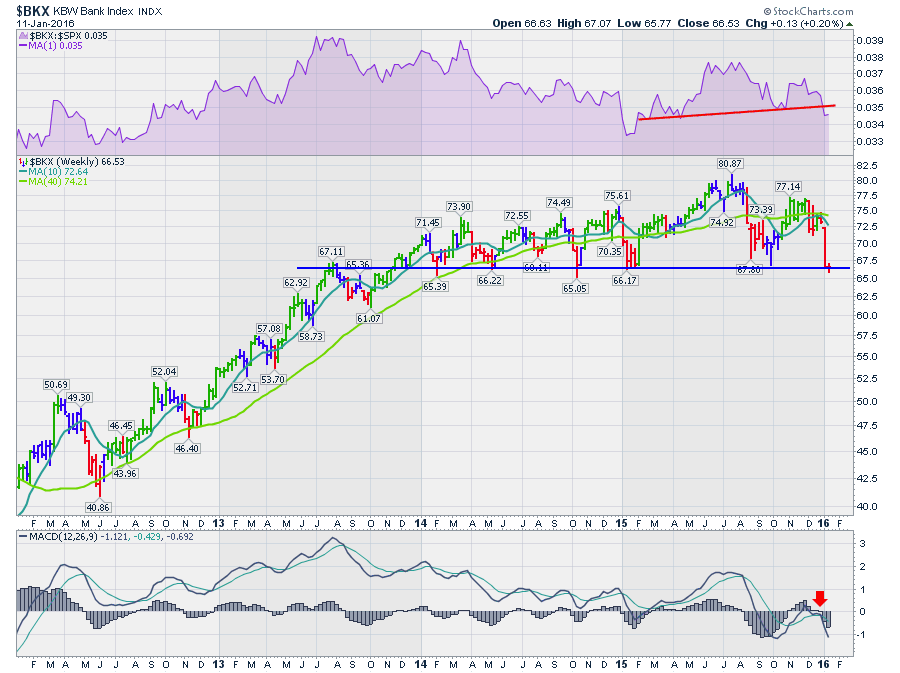Click the 58.73 price label
Image resolution: width=900 pixels, height=673 pixels.
tap(311, 337)
